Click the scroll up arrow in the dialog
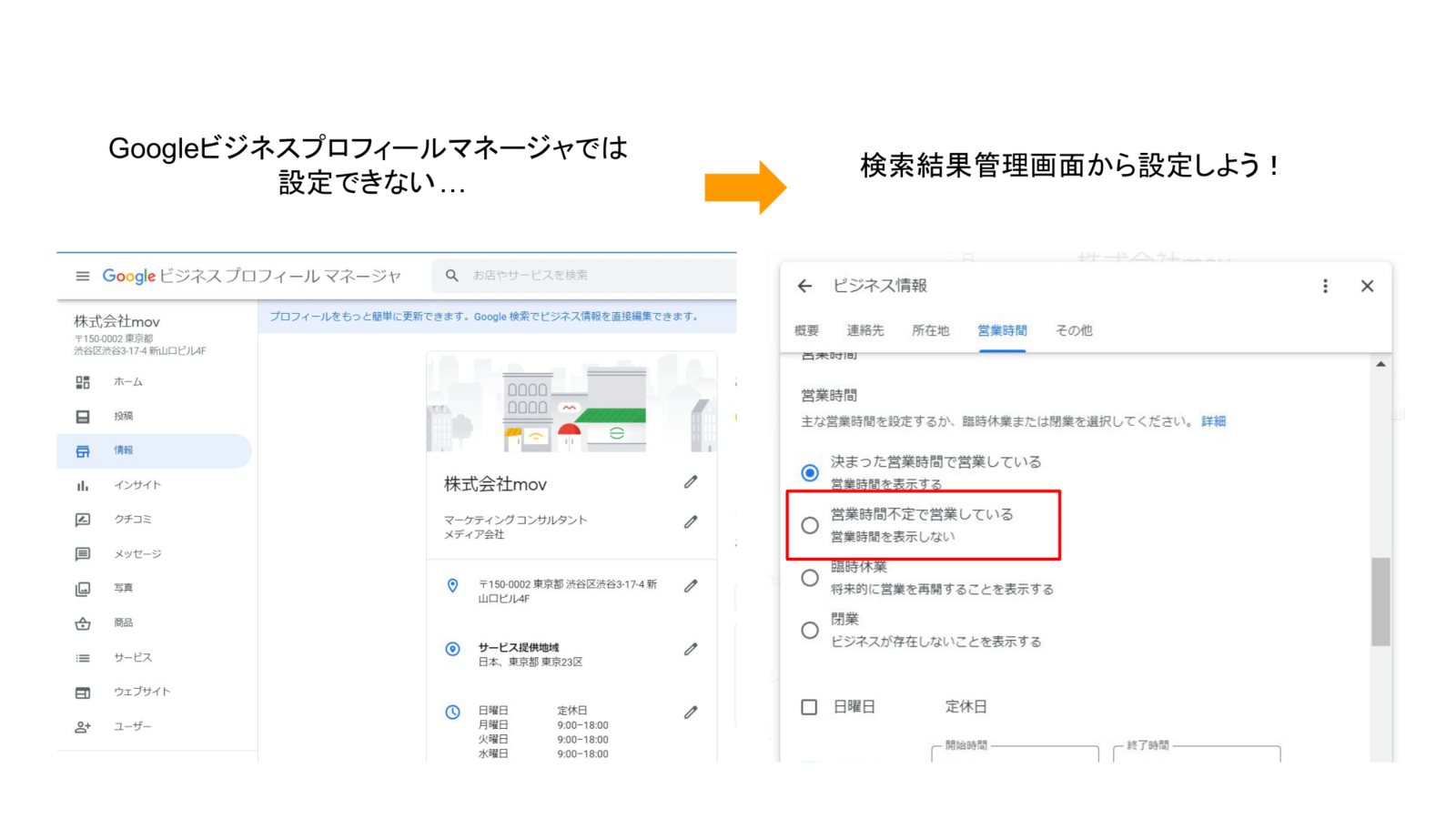This screenshot has height=819, width=1456. [x=1380, y=364]
